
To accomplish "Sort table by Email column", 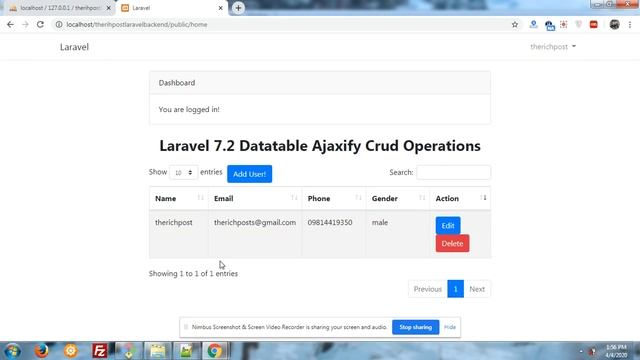I will (x=255, y=198).
